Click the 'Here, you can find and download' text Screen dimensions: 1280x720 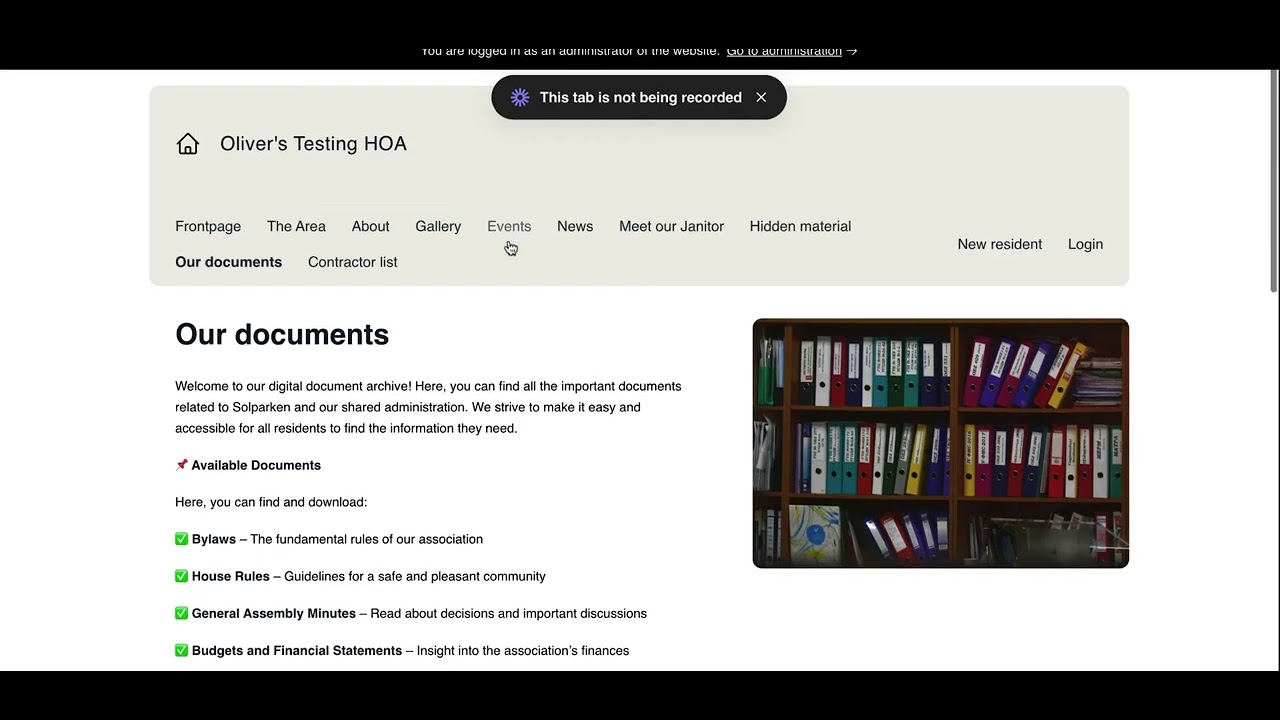pyautogui.click(x=271, y=502)
